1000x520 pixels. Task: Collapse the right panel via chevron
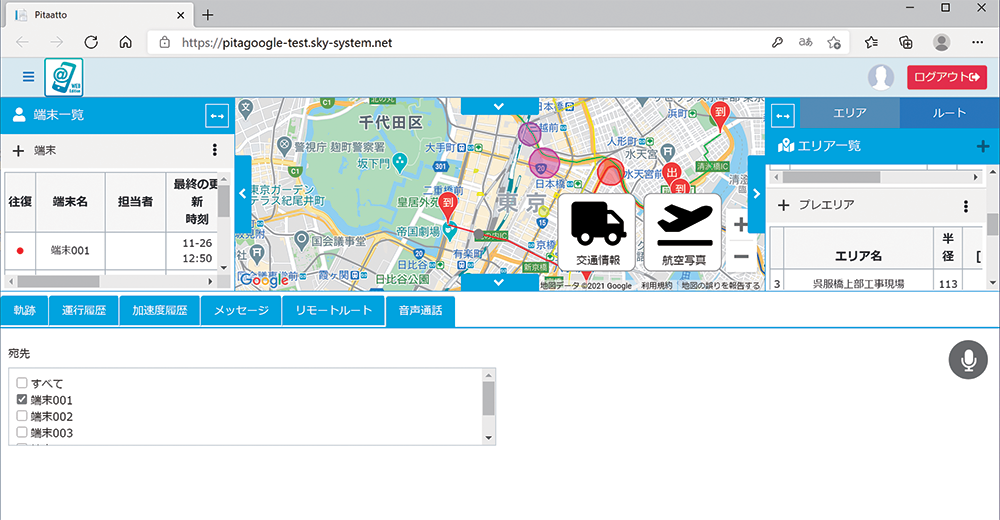tap(756, 194)
